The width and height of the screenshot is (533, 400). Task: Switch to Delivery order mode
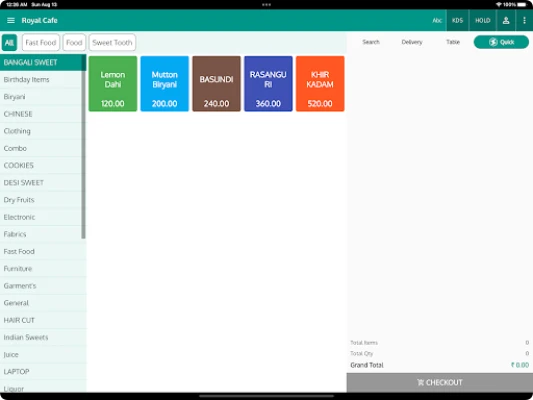click(x=412, y=42)
